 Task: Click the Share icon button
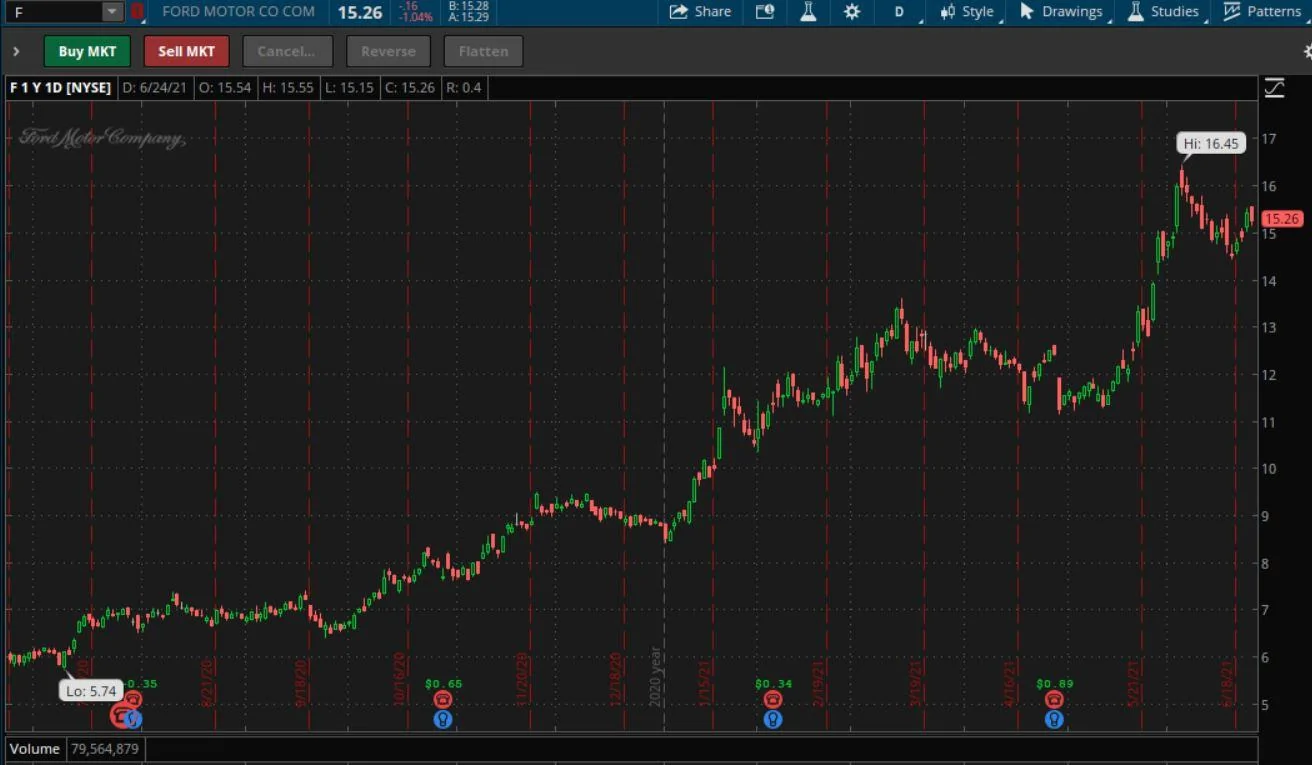[x=700, y=12]
